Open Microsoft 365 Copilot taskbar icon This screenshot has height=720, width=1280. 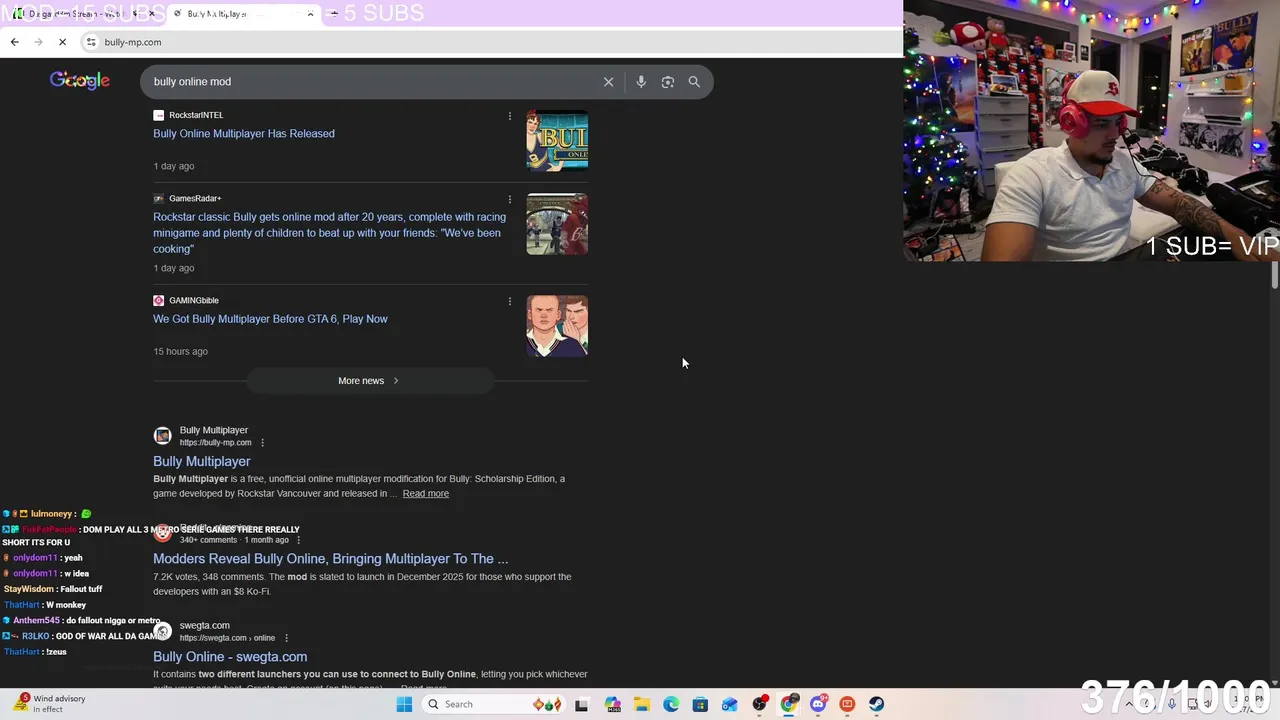click(612, 704)
